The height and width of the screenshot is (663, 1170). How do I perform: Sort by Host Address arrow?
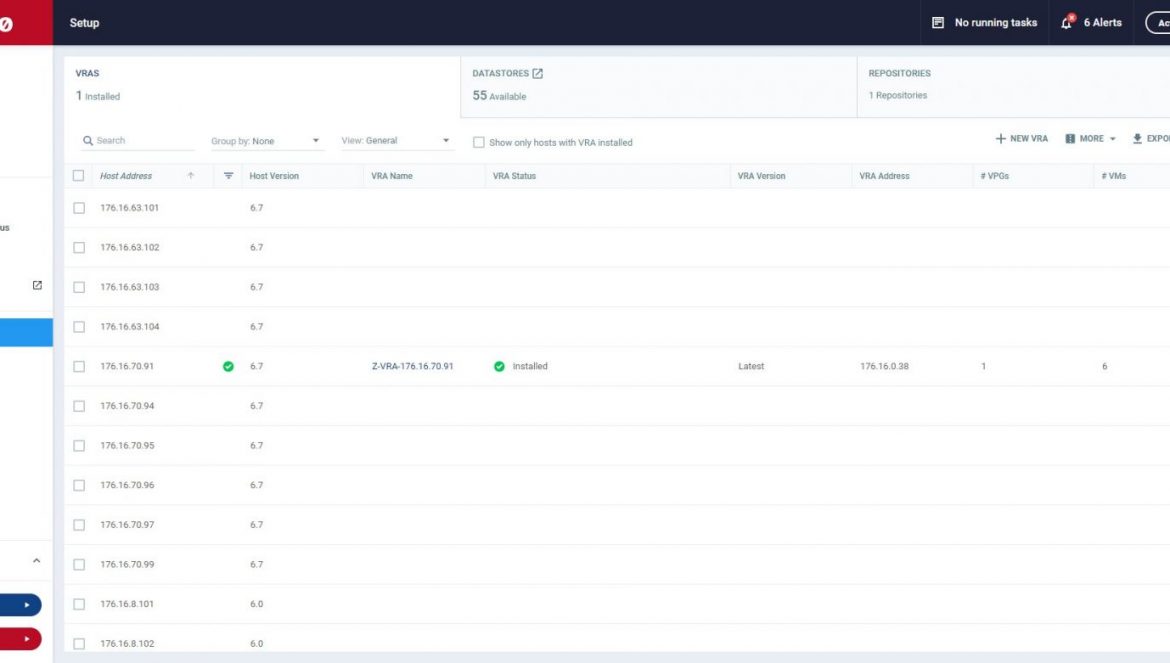(190, 176)
